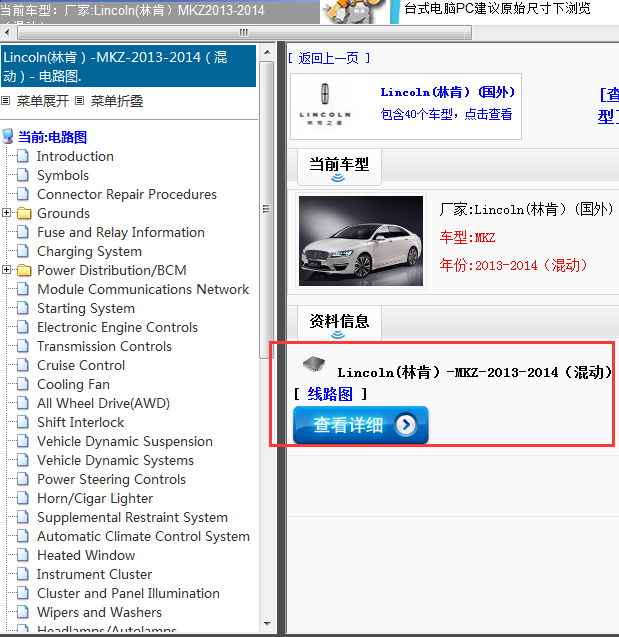The image size is (619, 637).
Task: Click the page icon beside Automatic Climate Control System
Action: [x=23, y=536]
